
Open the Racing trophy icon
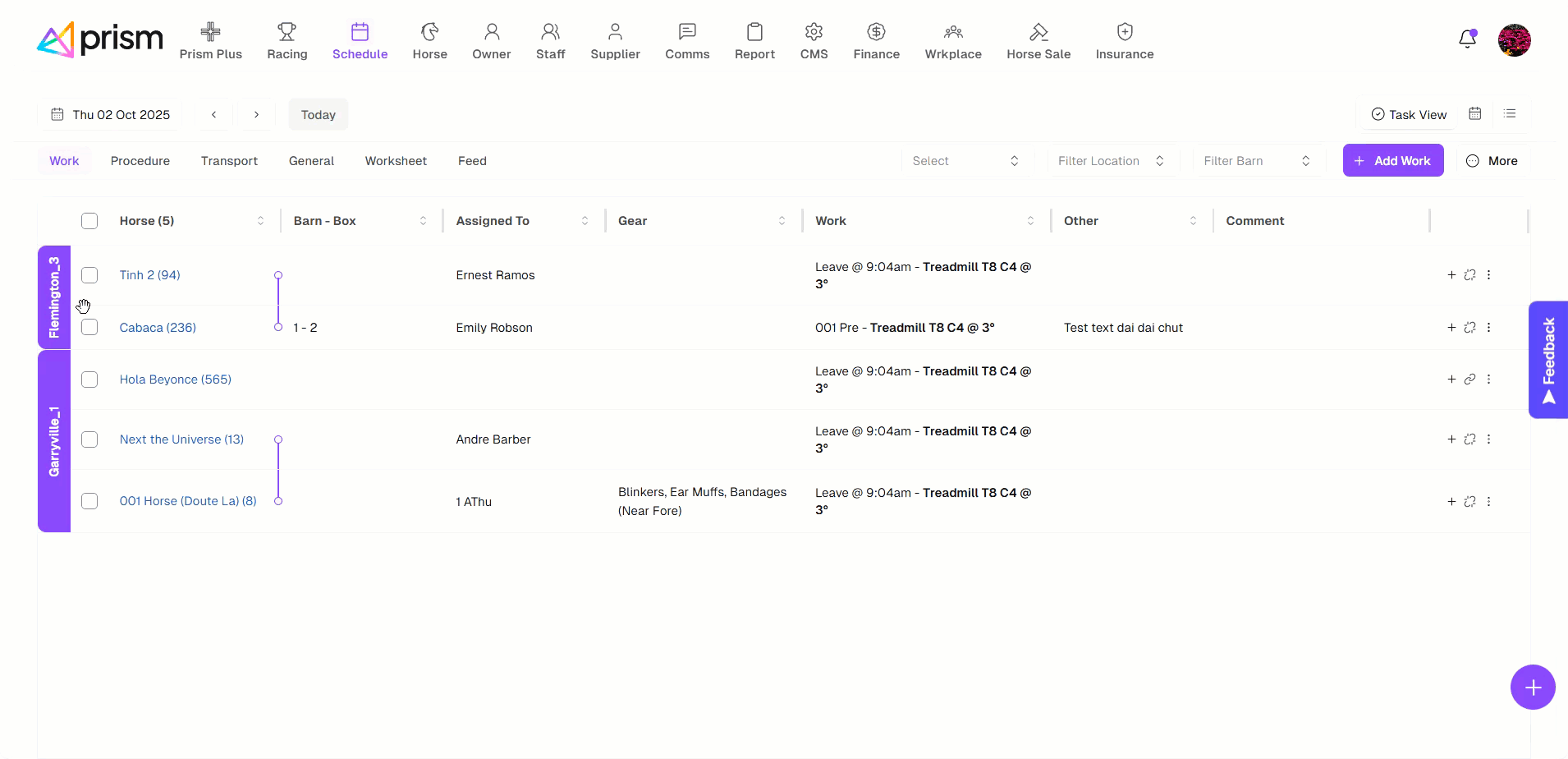point(287,33)
